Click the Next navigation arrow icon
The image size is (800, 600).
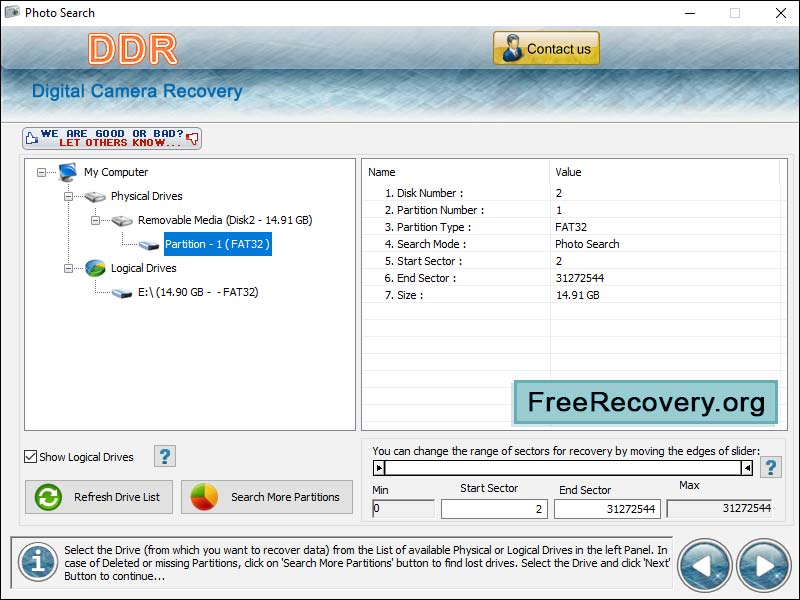point(762,565)
